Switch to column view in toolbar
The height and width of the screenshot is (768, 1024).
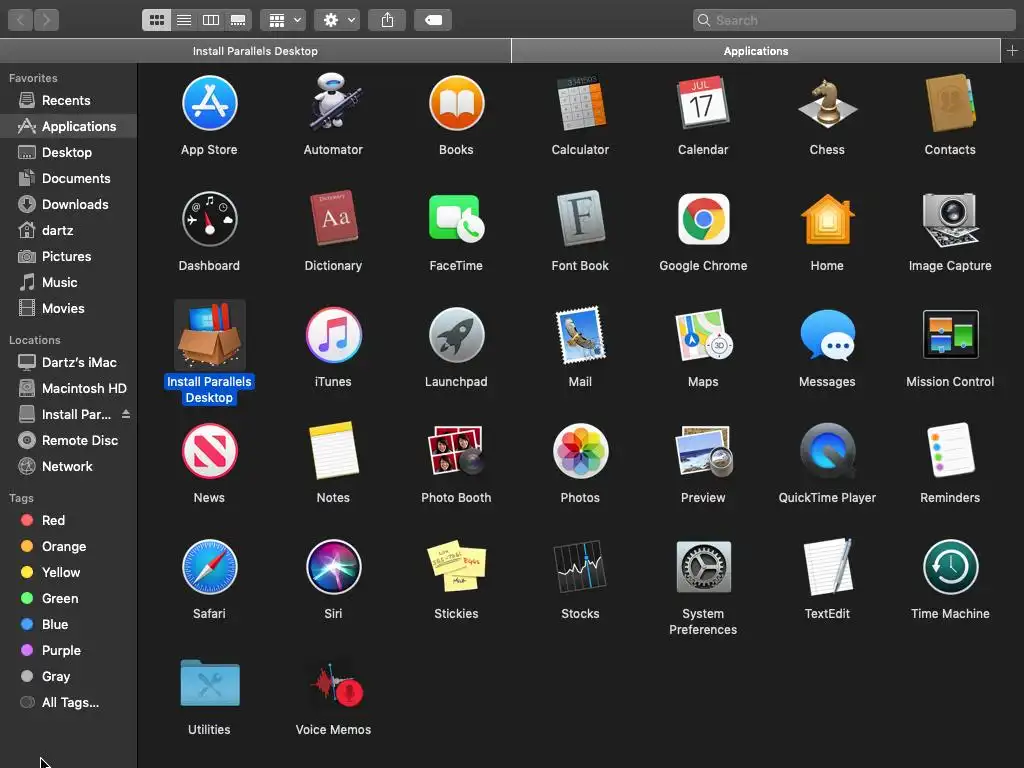pyautogui.click(x=211, y=20)
